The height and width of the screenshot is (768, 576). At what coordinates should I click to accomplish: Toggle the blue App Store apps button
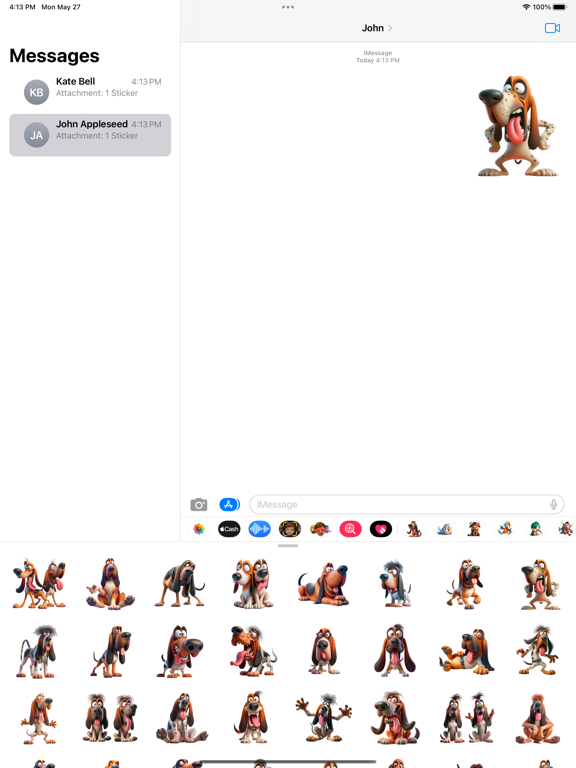click(x=229, y=504)
